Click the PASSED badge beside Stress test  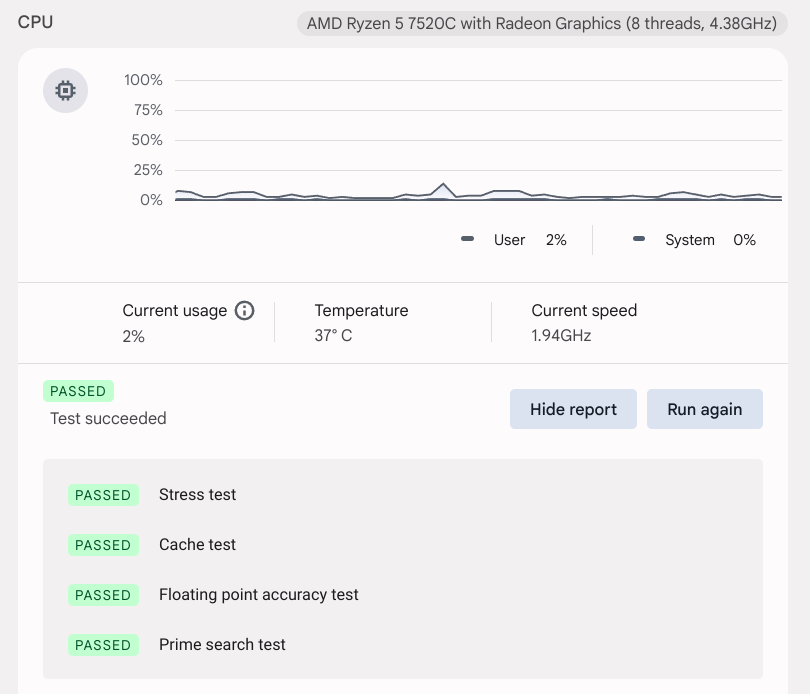tap(103, 495)
